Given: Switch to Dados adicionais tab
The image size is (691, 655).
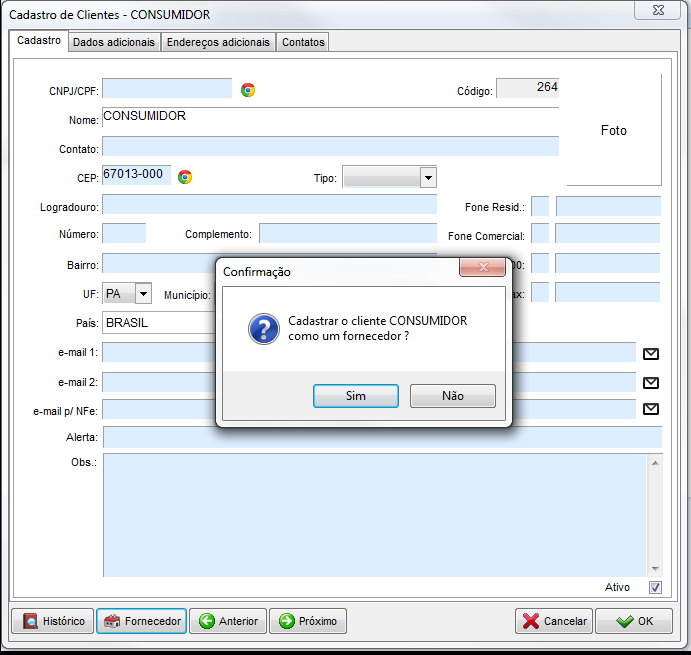Looking at the screenshot, I should [114, 42].
